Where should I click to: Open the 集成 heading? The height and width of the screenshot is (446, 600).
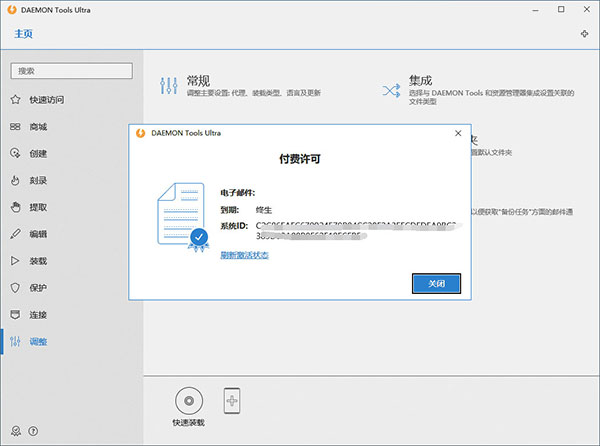[420, 80]
